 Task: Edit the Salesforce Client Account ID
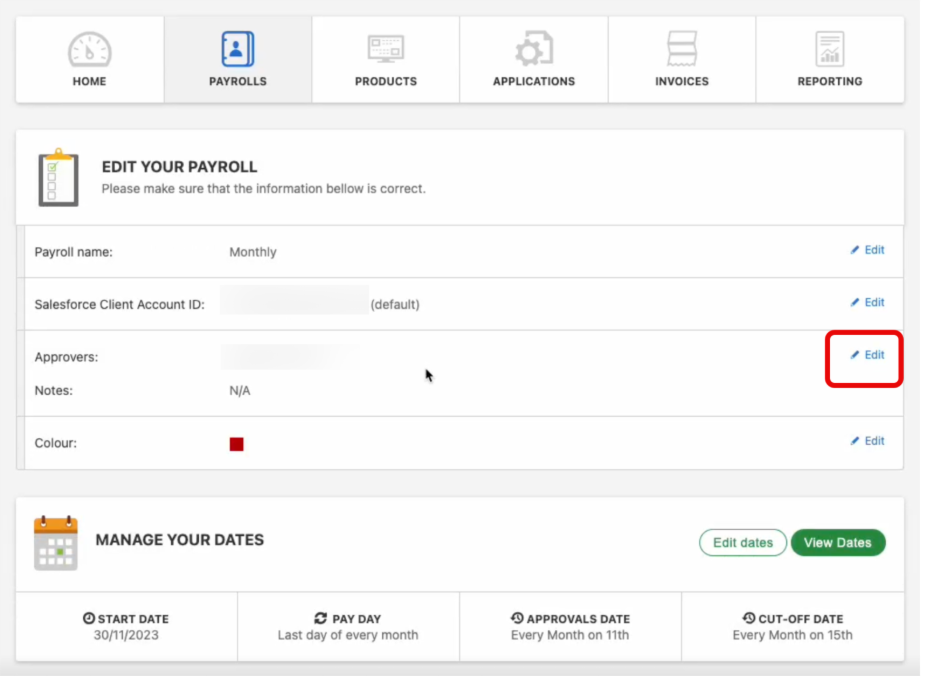pos(866,302)
